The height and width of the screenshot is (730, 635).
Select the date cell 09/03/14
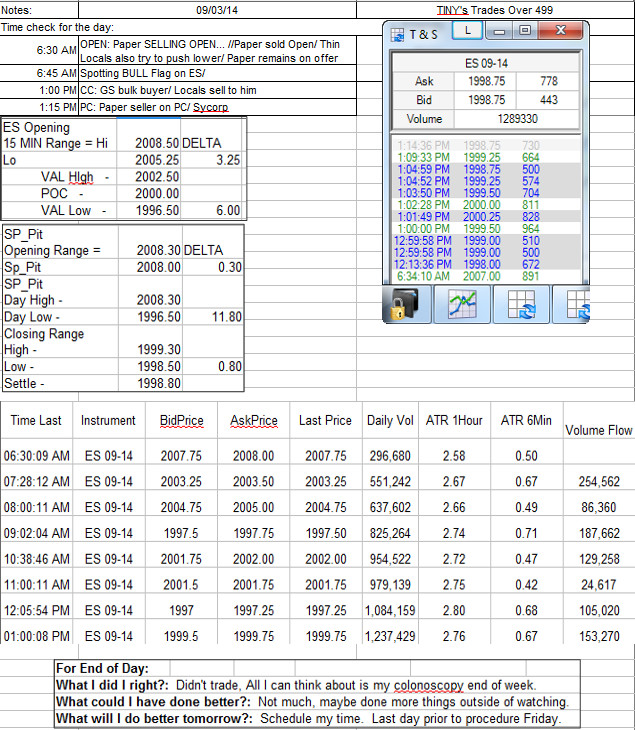(x=217, y=10)
